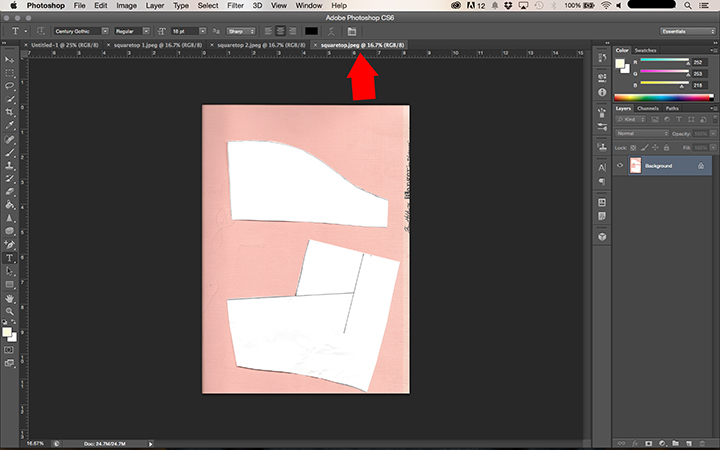
Task: Open the Opacity slider dropdown
Action: (x=713, y=134)
